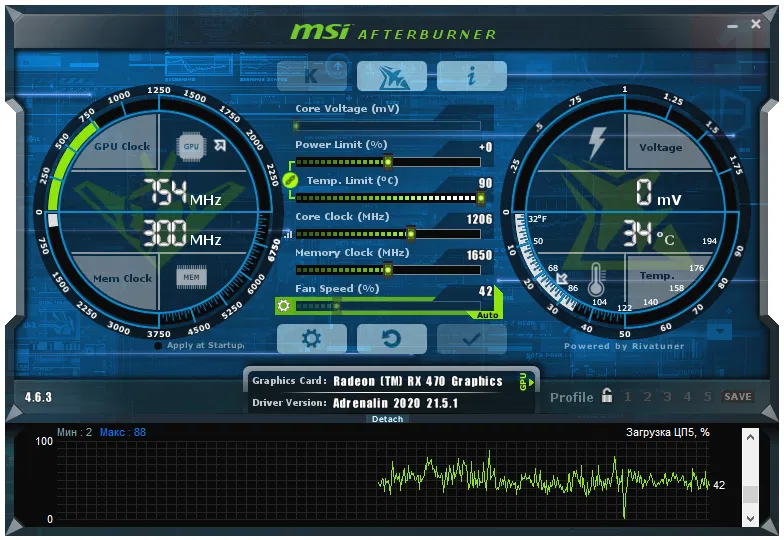Close the Afterburner window
Viewport: 784px width, 540px height.
[756, 24]
